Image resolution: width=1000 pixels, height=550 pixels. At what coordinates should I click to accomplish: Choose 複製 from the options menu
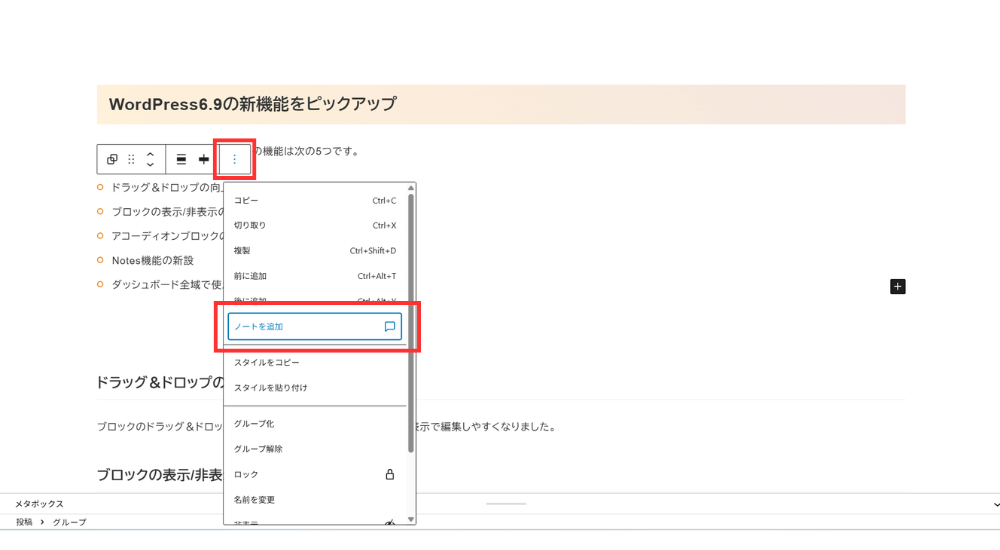pyautogui.click(x=243, y=251)
